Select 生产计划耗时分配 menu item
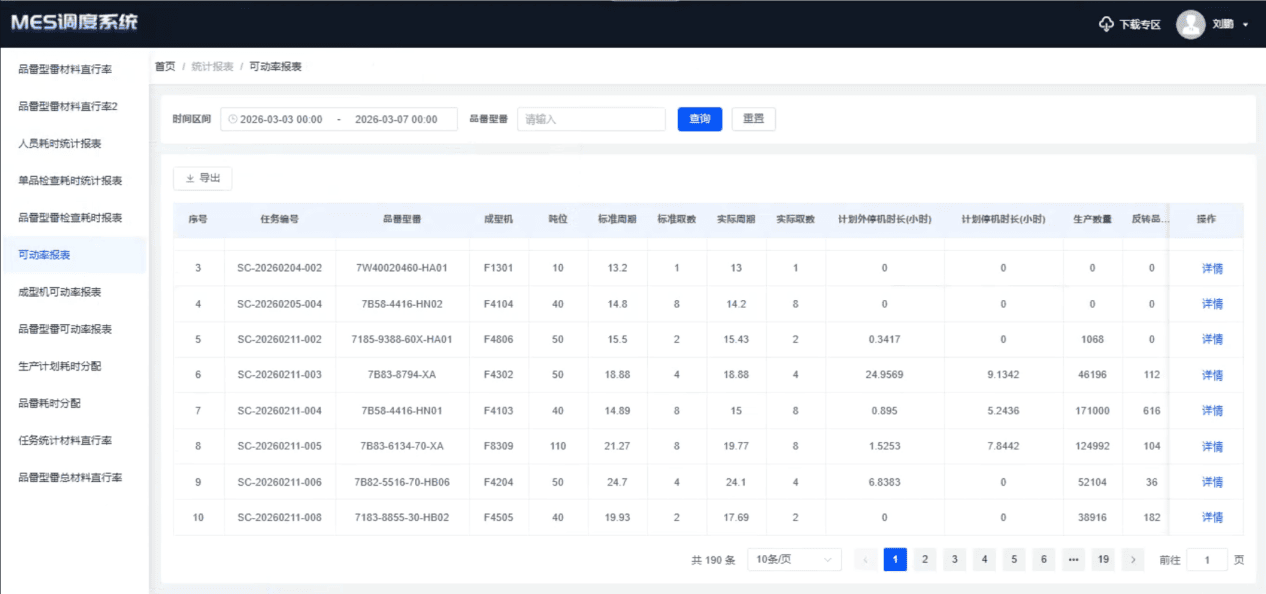This screenshot has width=1266, height=594. [70, 366]
